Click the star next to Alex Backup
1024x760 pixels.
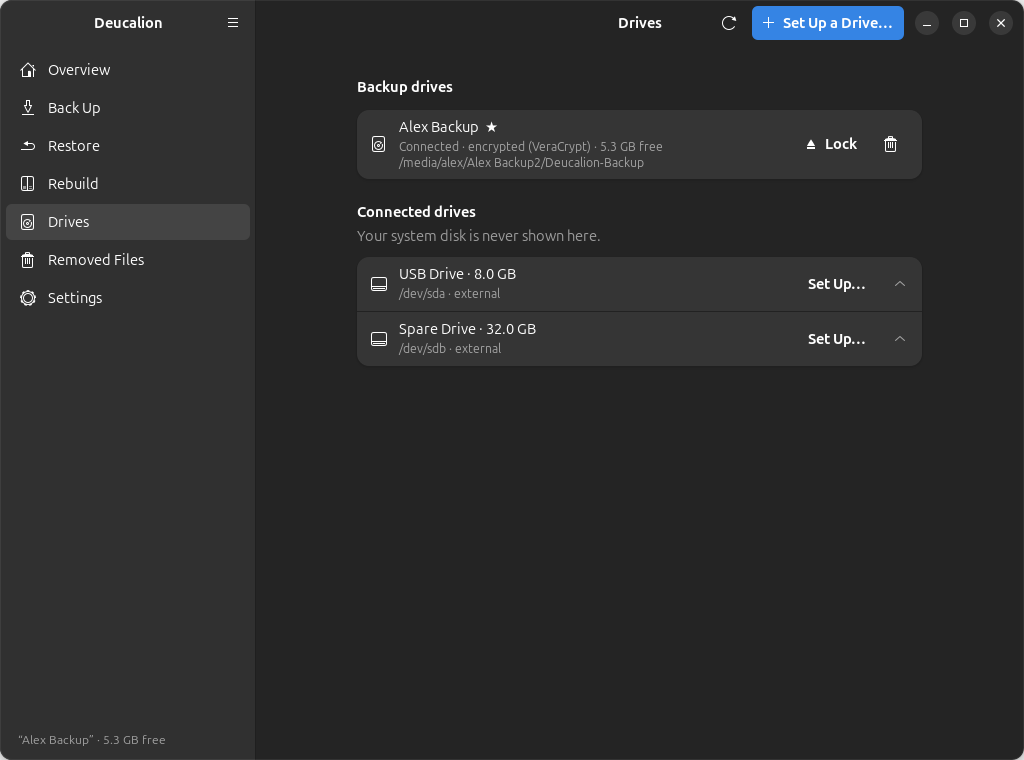[x=492, y=127]
